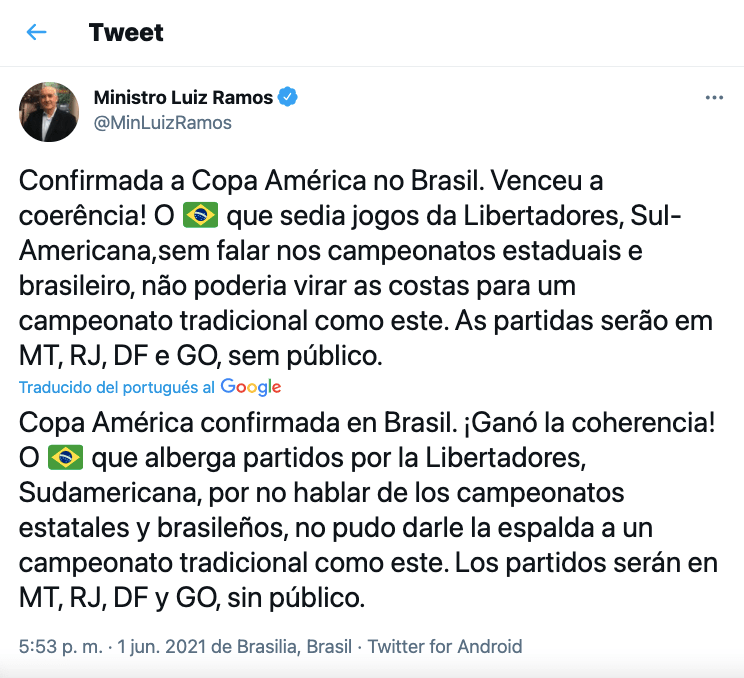Click the 5:53 p. m. timestamp
The height and width of the screenshot is (678, 744).
tap(60, 646)
